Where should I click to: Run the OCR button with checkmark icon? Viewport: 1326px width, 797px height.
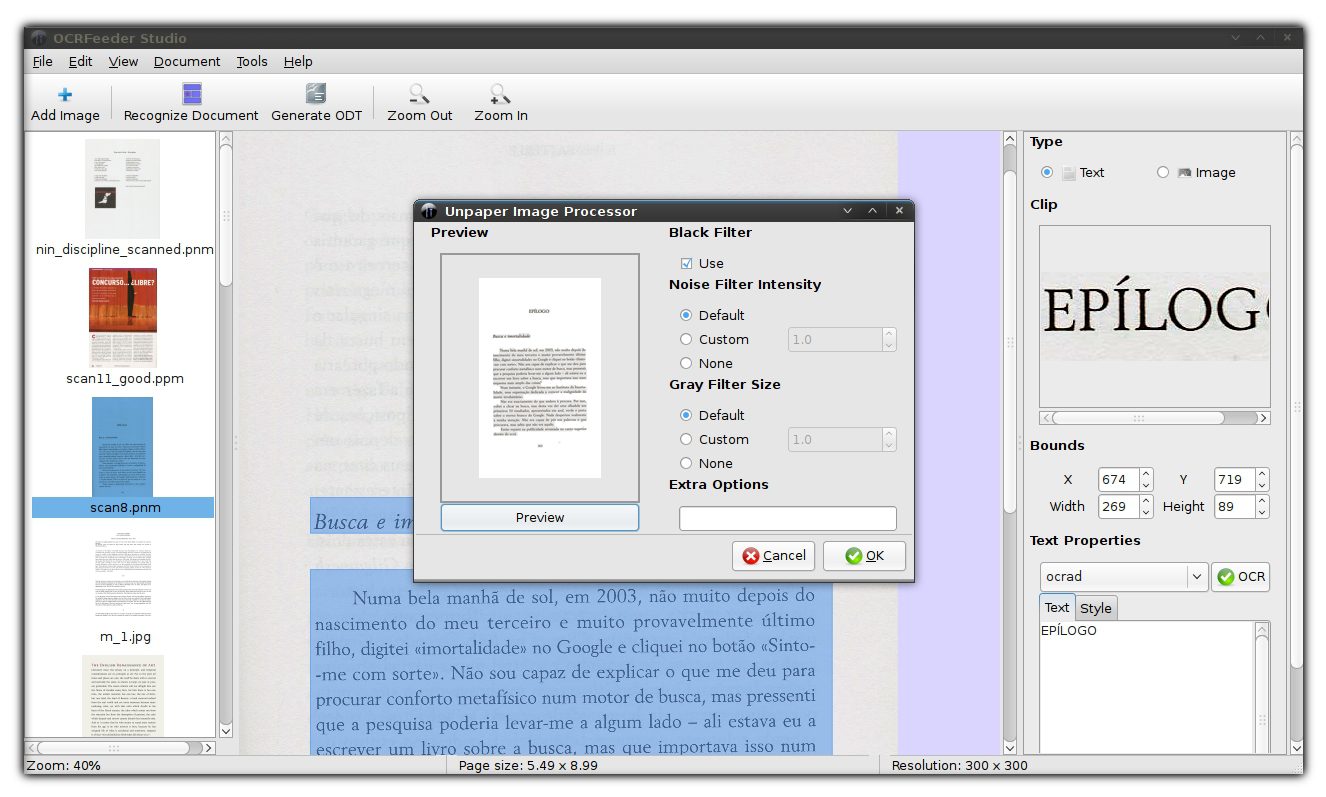coord(1240,577)
